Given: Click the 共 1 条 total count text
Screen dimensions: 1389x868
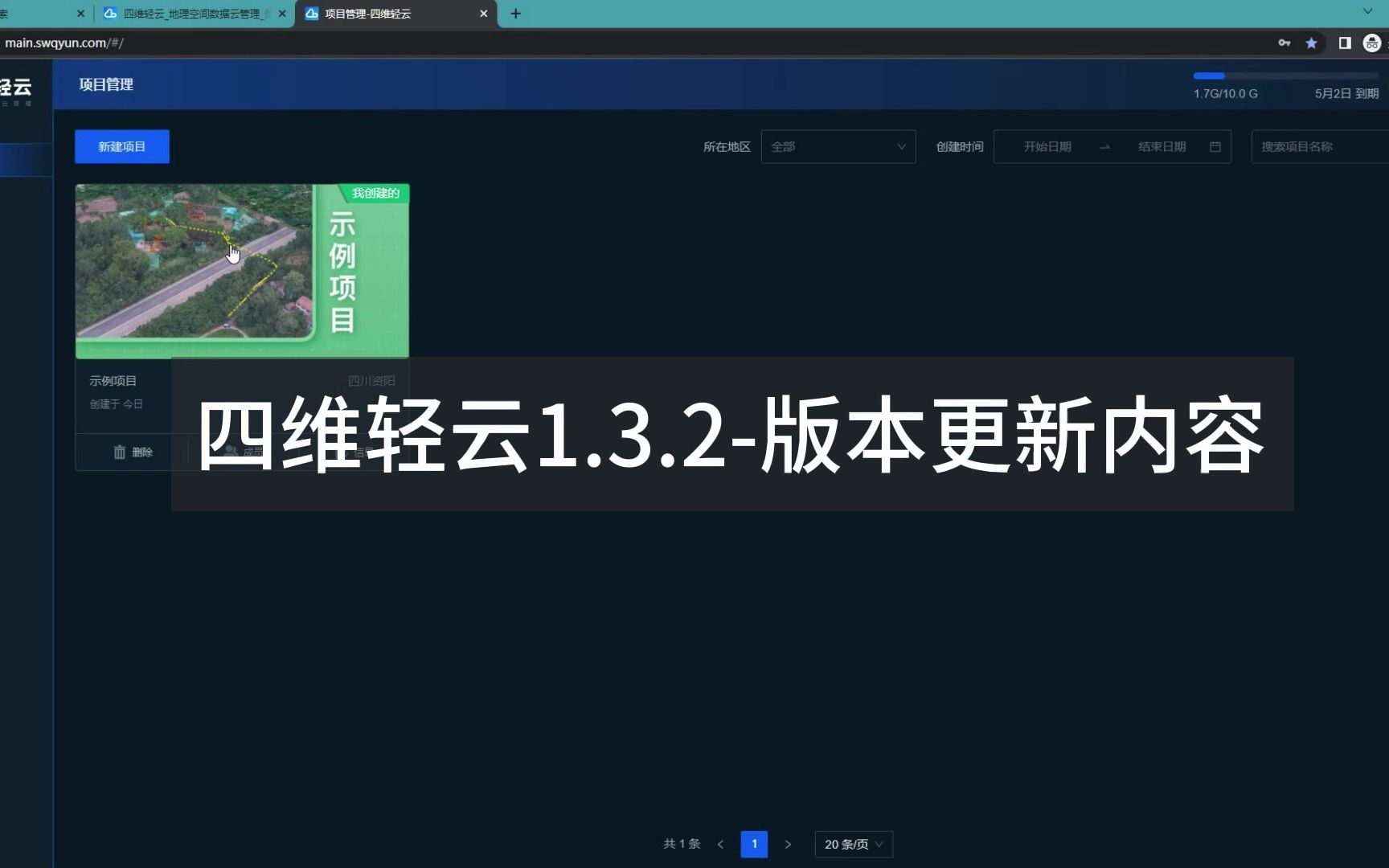Looking at the screenshot, I should pyautogui.click(x=682, y=844).
